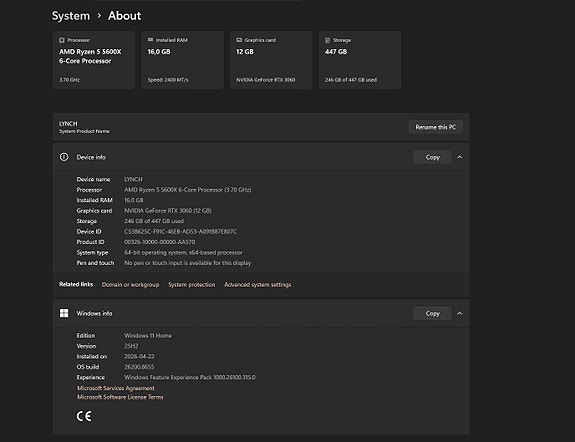Click the Device info circle icon
The width and height of the screenshot is (575, 442).
(x=64, y=157)
